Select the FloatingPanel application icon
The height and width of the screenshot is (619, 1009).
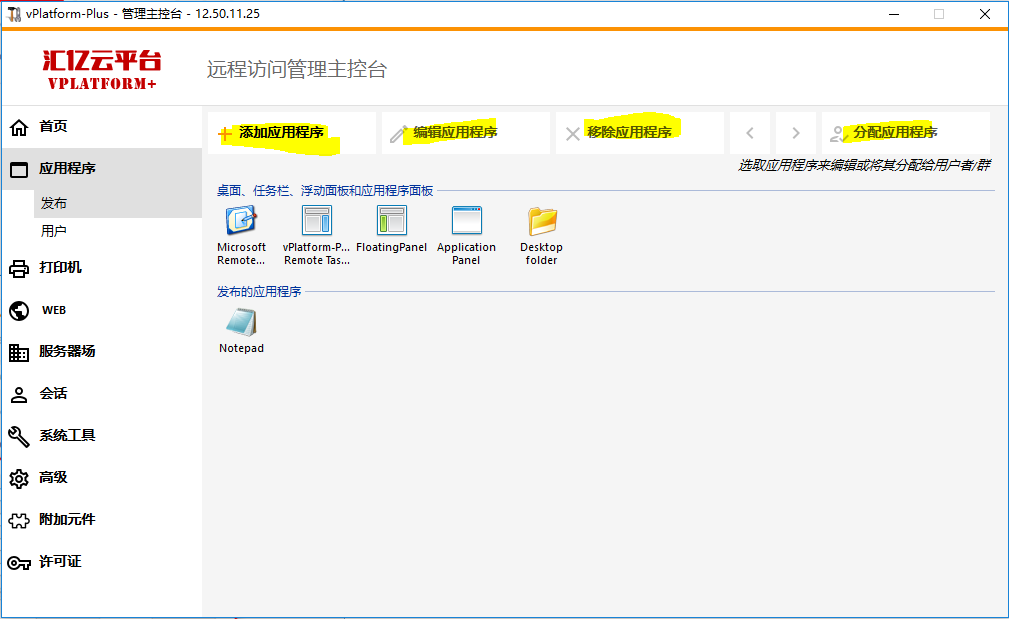(x=391, y=222)
